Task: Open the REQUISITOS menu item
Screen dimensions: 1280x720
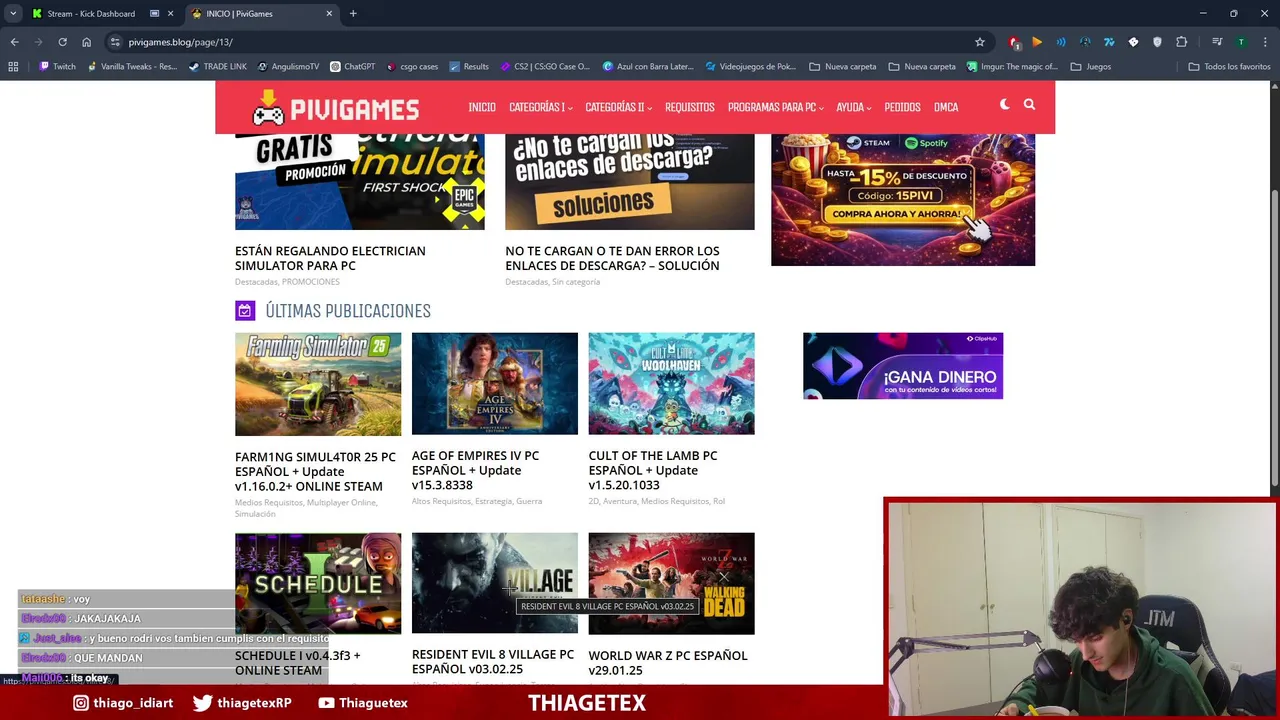Action: click(690, 107)
